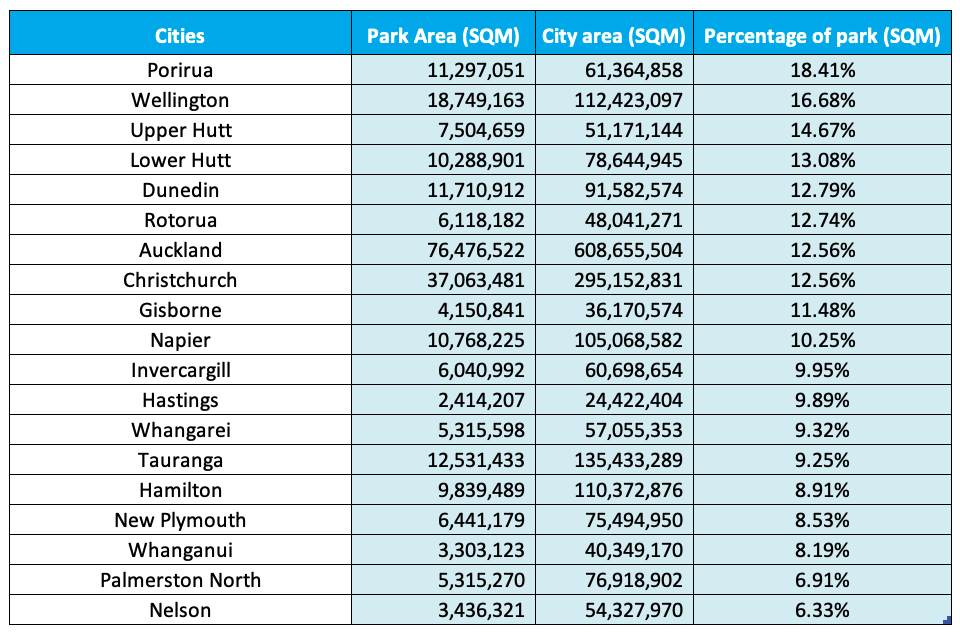Select the Christchurch city cell

[x=180, y=280]
